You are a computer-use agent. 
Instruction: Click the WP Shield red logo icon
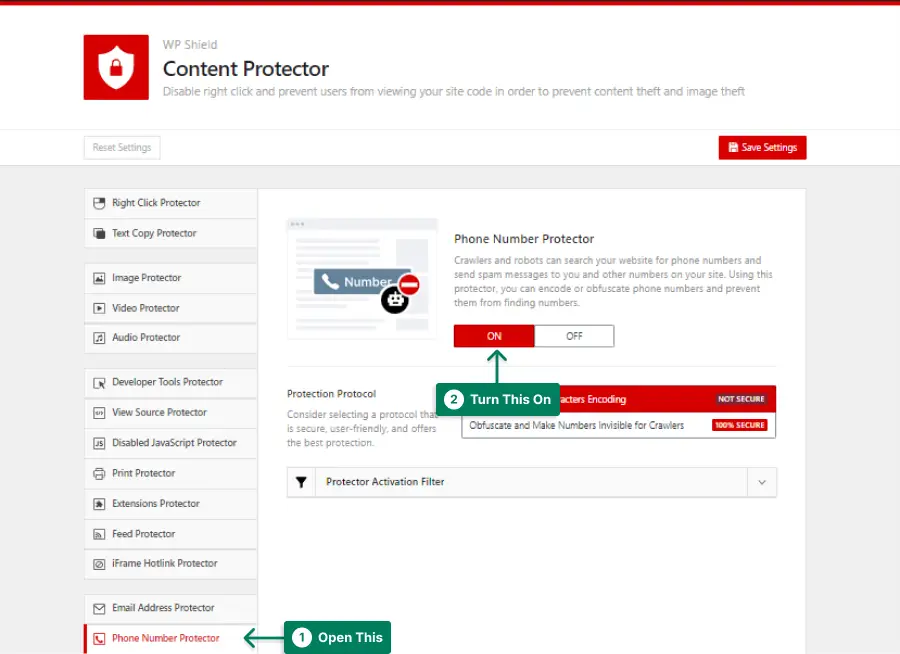[116, 67]
